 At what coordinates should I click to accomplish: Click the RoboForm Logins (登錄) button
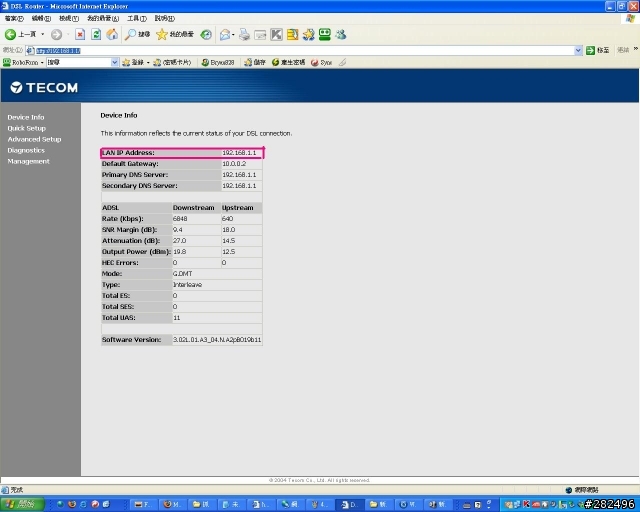pyautogui.click(x=133, y=62)
